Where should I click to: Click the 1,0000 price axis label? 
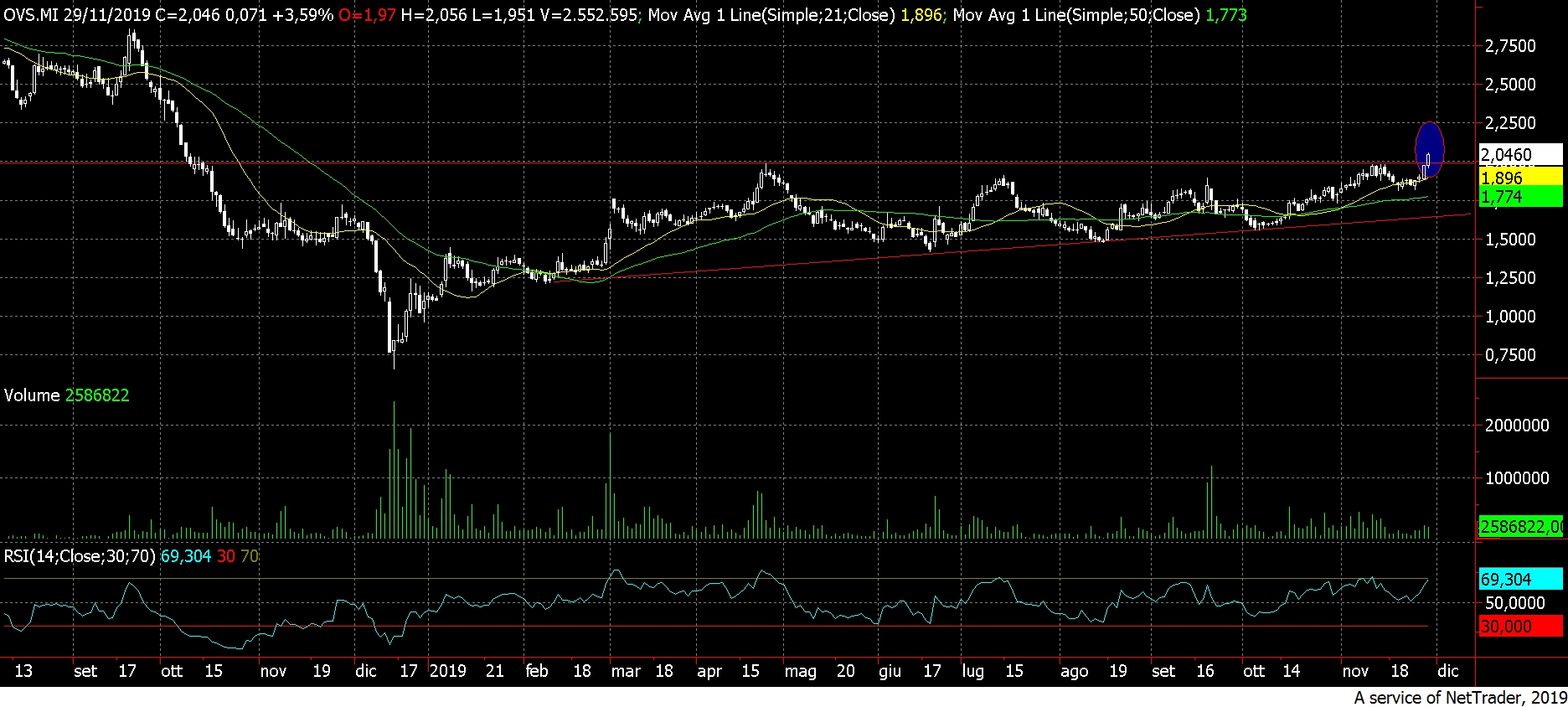click(x=1510, y=317)
